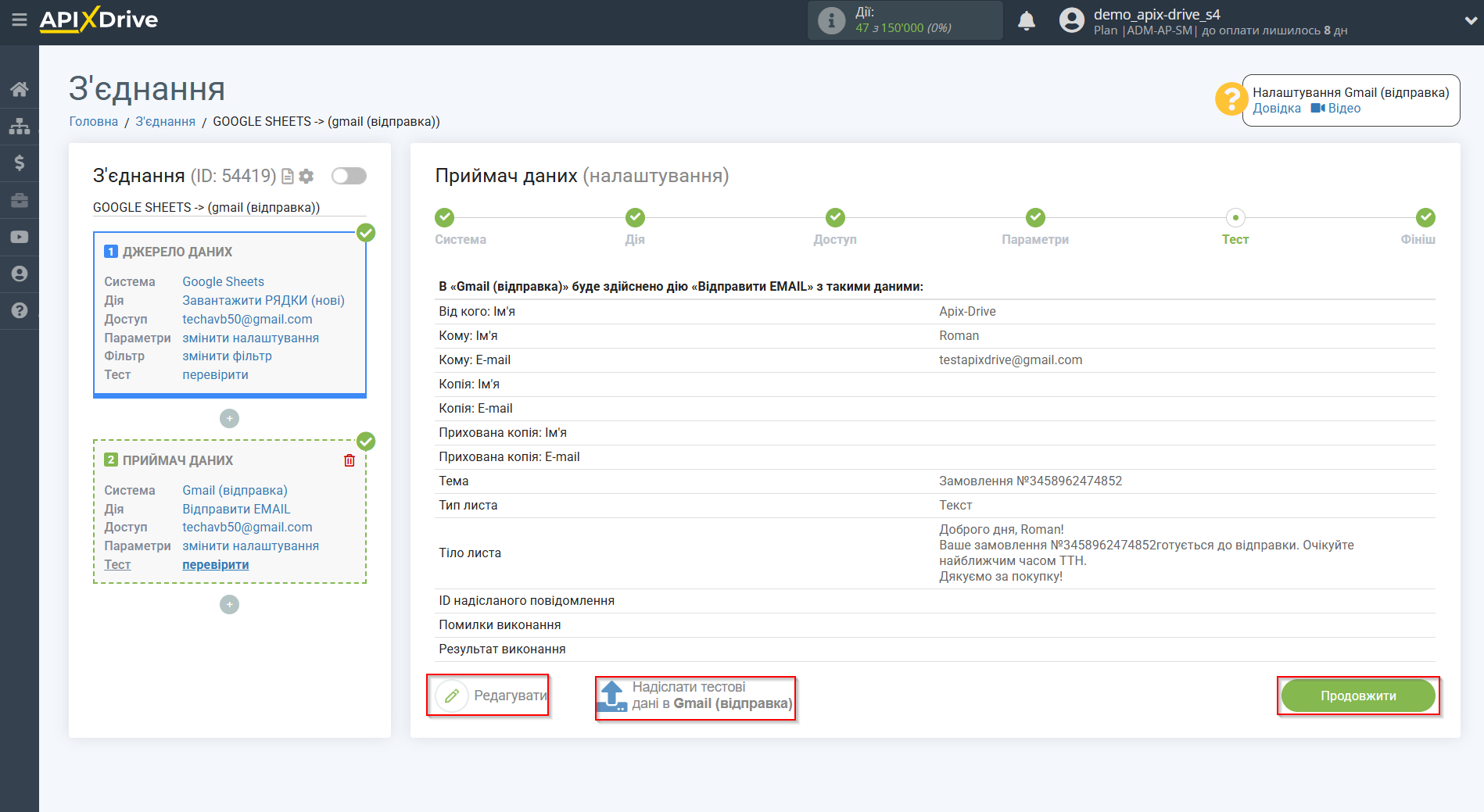Go to Фініш wizard step

tap(1425, 217)
